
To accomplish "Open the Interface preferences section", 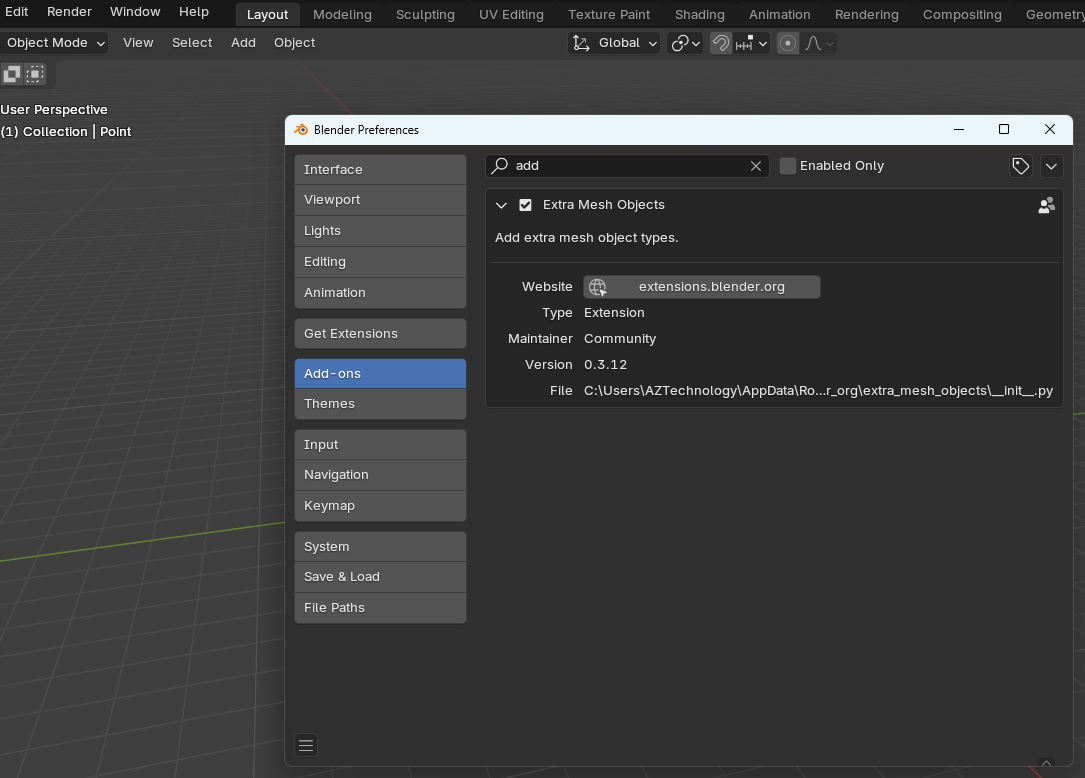I will 380,170.
